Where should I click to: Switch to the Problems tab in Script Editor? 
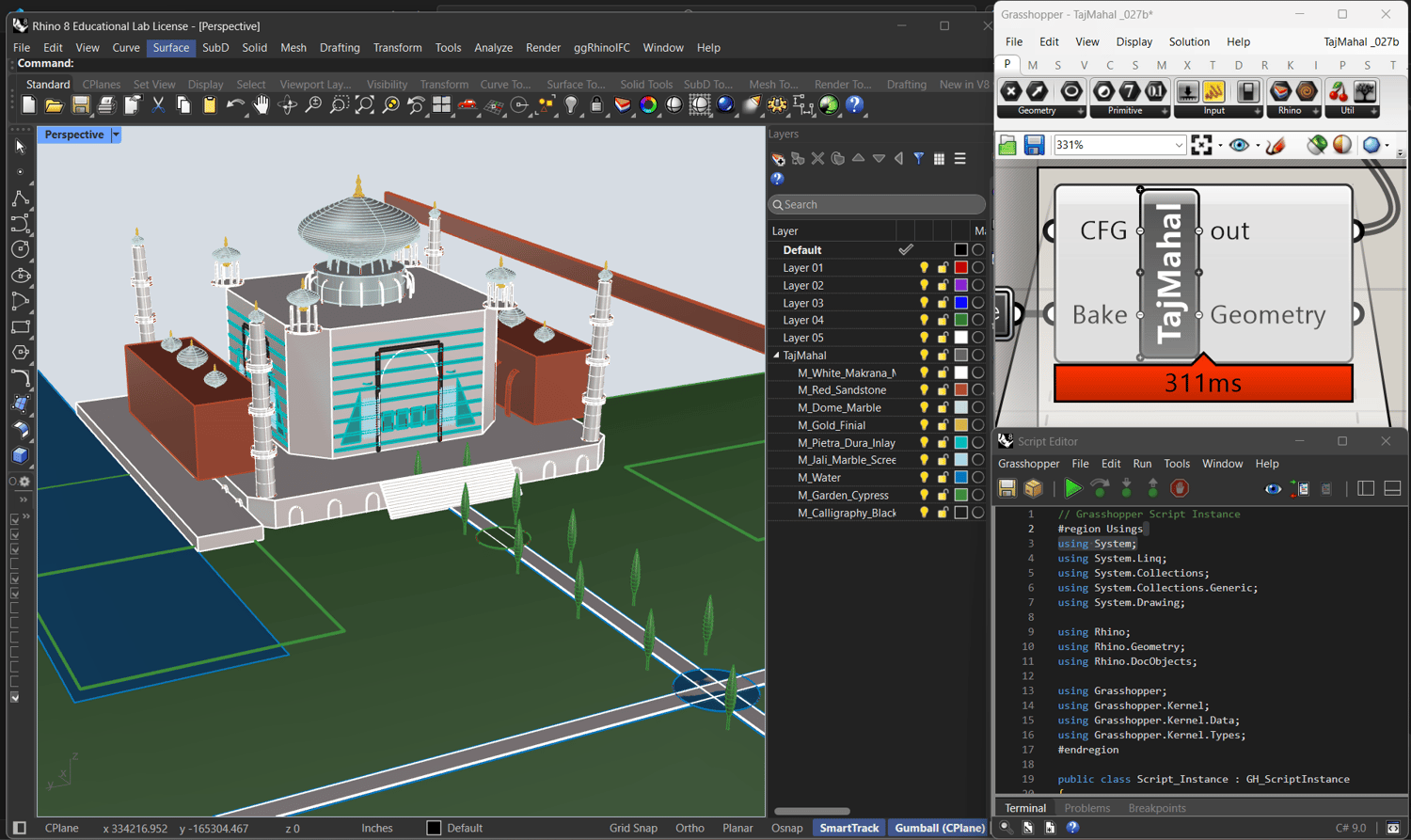[1086, 808]
